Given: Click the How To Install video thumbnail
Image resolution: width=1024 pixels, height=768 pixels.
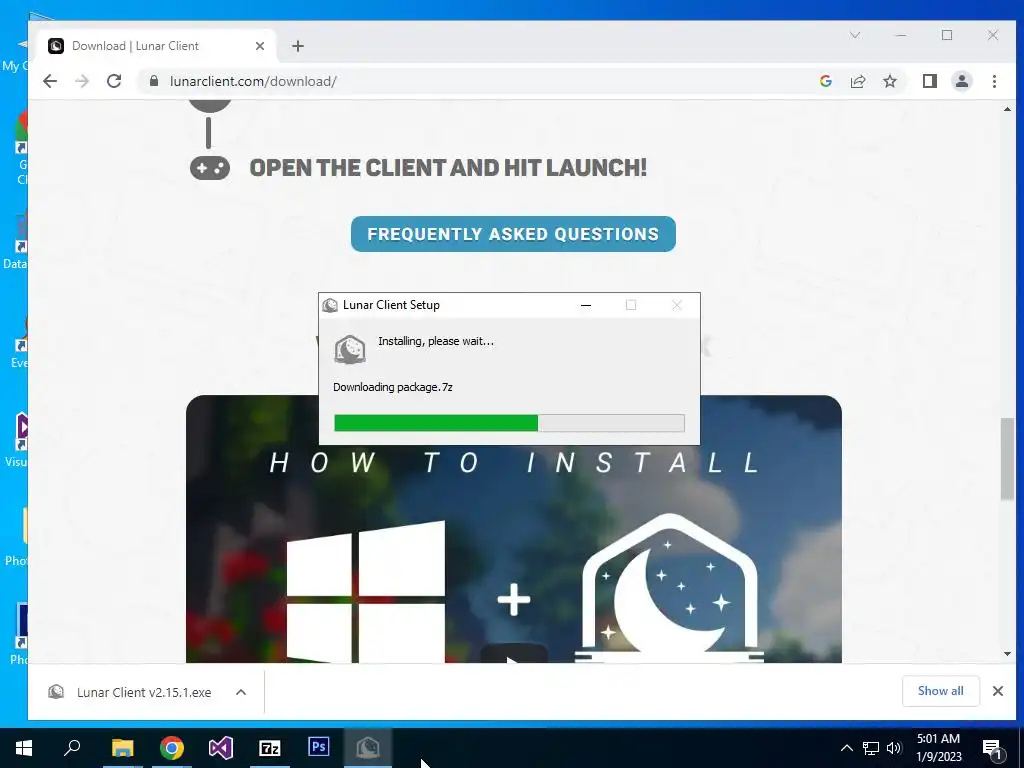Looking at the screenshot, I should point(514,529).
